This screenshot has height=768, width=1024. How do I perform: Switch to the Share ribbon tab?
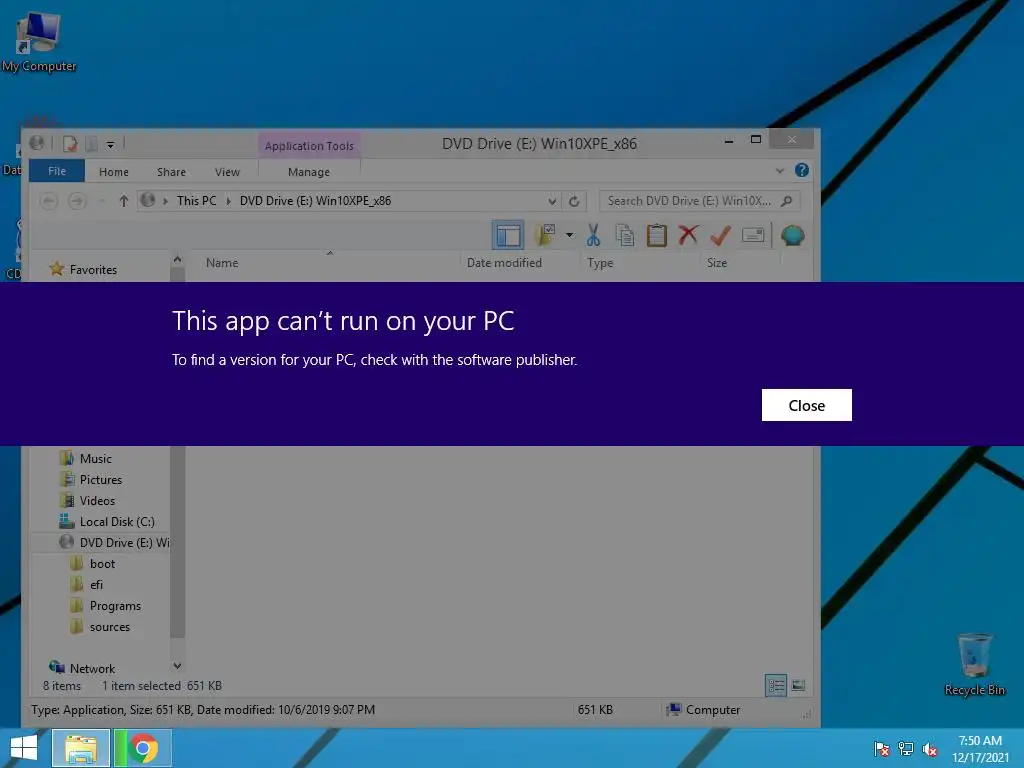pos(171,172)
